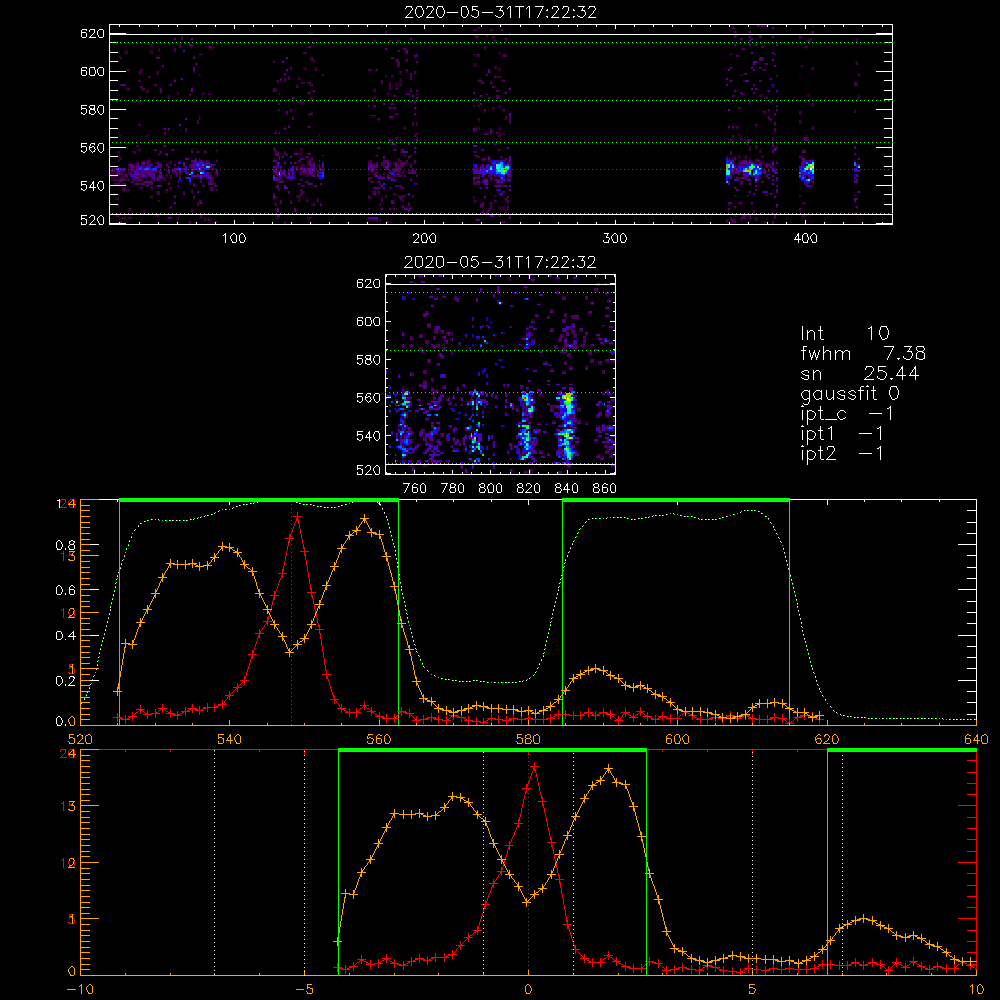The width and height of the screenshot is (1000, 1000).
Task: Click the '300' x-axis label of the top spectrogram
Action: (x=615, y=239)
